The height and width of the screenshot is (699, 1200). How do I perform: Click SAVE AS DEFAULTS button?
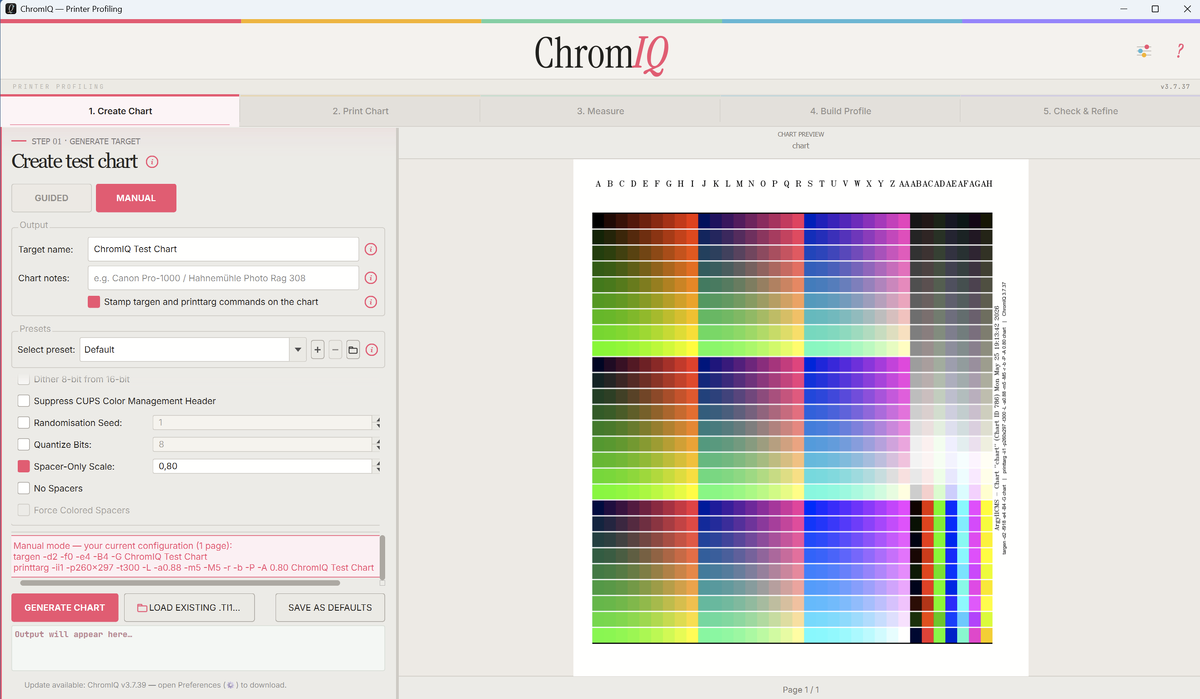[x=330, y=607]
